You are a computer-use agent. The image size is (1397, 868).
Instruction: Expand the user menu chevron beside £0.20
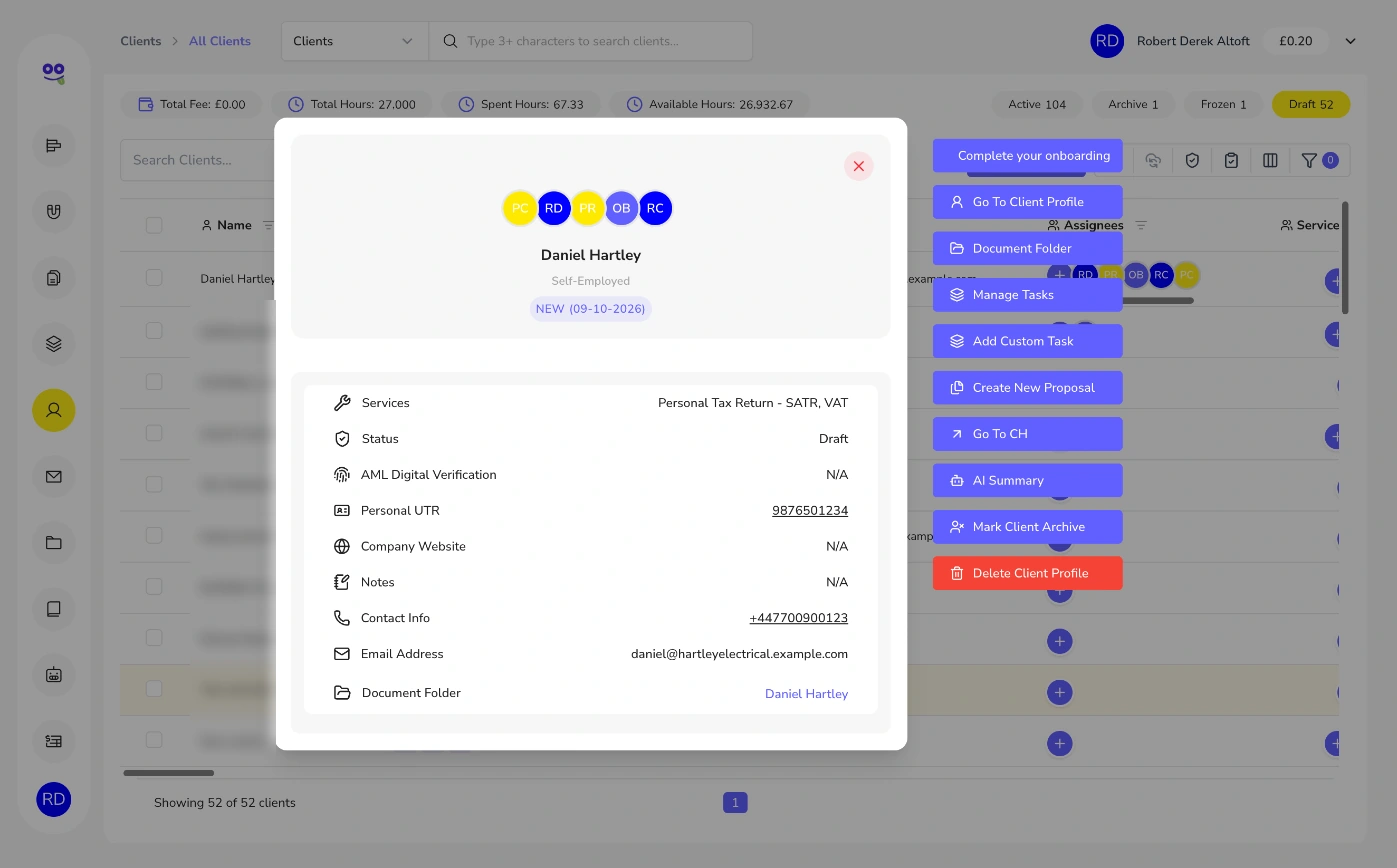click(1350, 41)
